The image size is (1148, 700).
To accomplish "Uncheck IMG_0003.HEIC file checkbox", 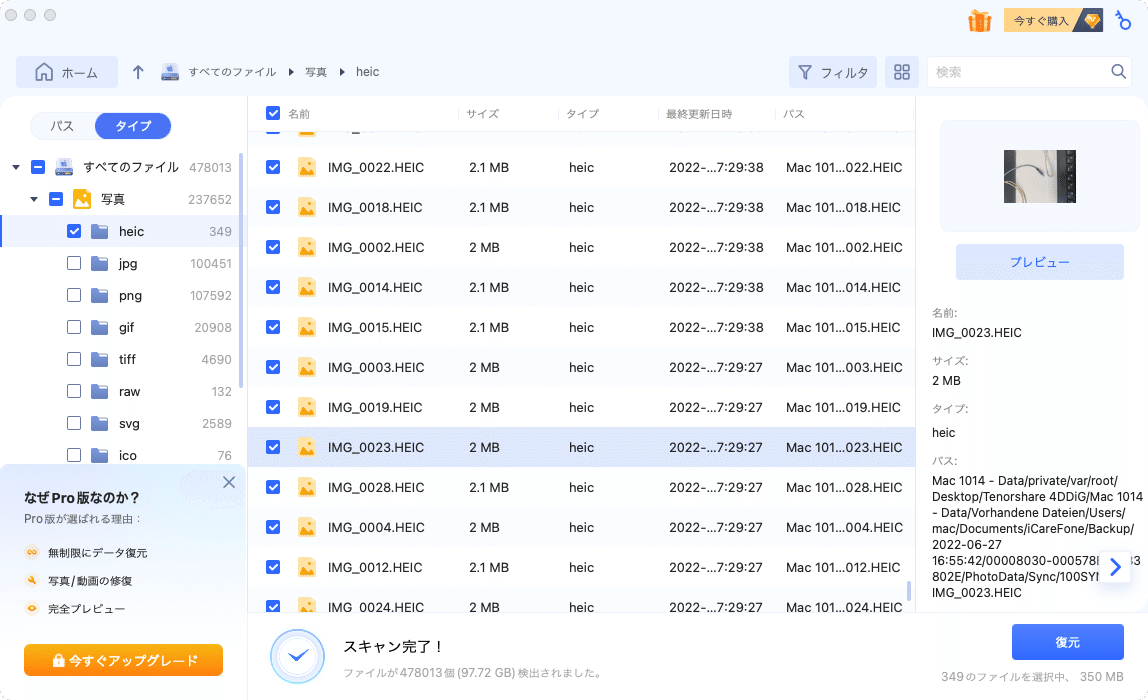I will coord(273,368).
